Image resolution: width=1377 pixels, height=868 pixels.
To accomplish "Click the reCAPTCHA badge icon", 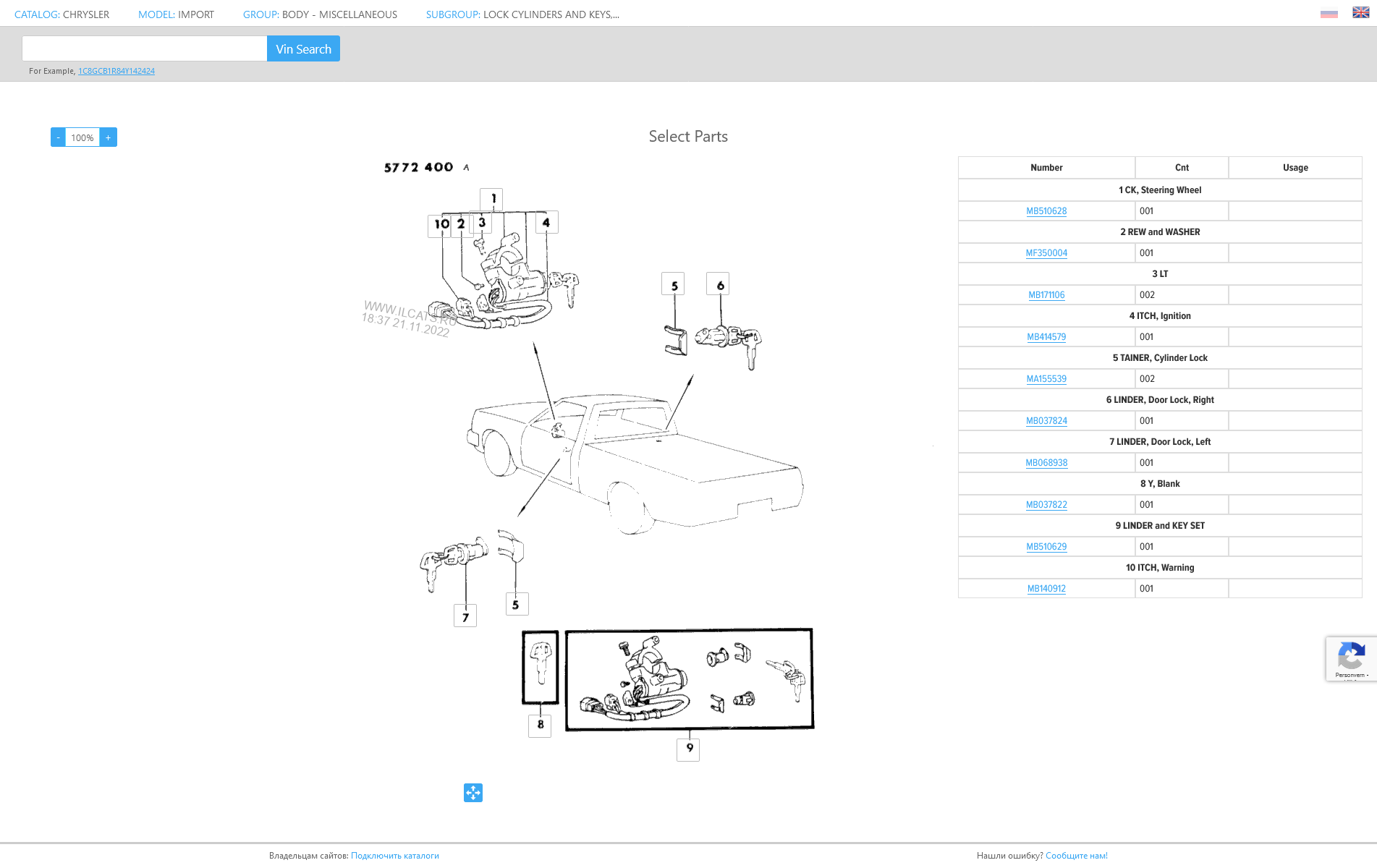I will pyautogui.click(x=1351, y=658).
